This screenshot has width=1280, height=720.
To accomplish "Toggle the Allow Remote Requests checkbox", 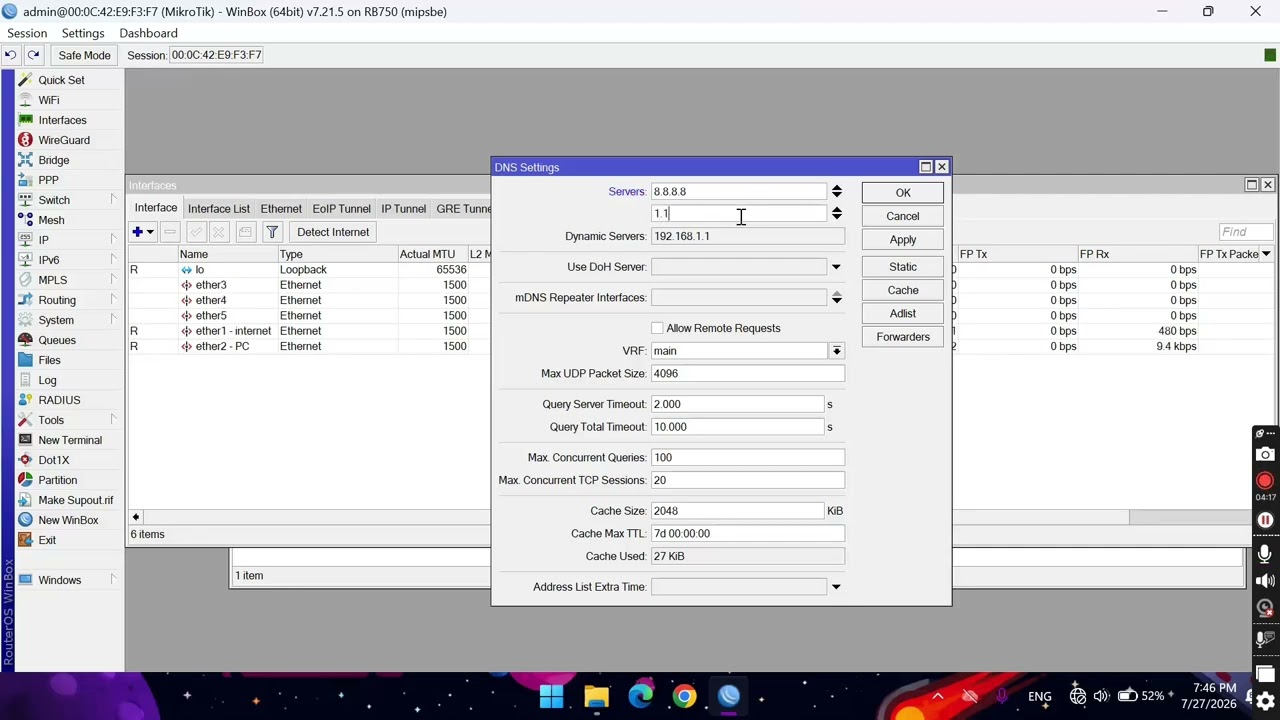I will pos(657,328).
